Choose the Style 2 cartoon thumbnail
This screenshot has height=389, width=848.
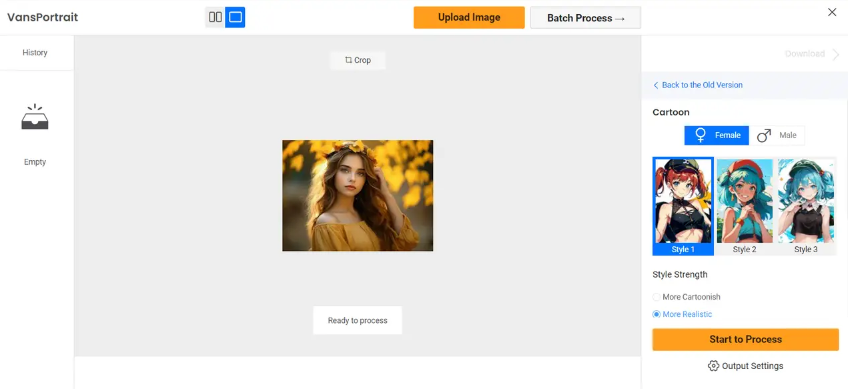tap(745, 206)
